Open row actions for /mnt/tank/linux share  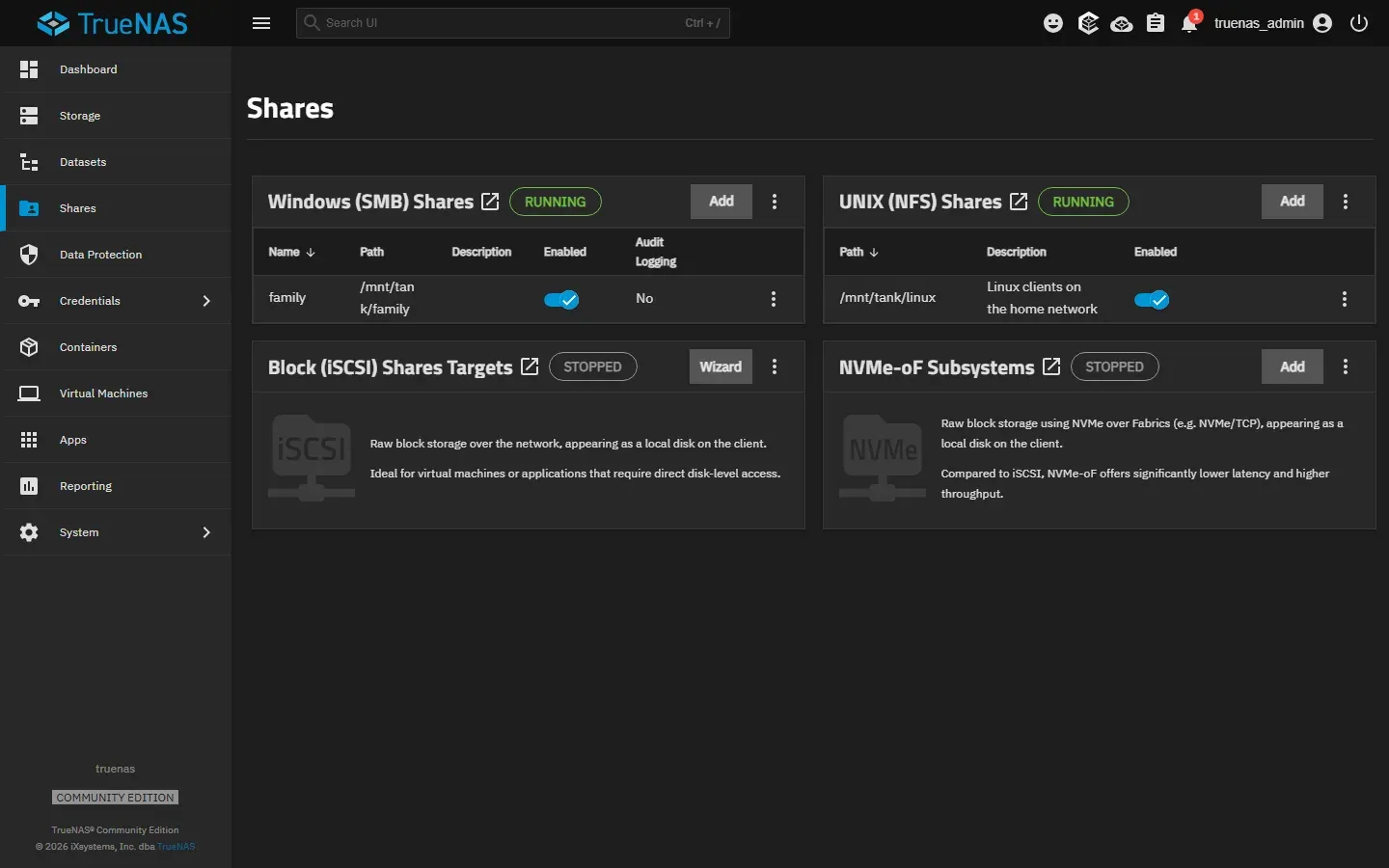tap(1345, 299)
